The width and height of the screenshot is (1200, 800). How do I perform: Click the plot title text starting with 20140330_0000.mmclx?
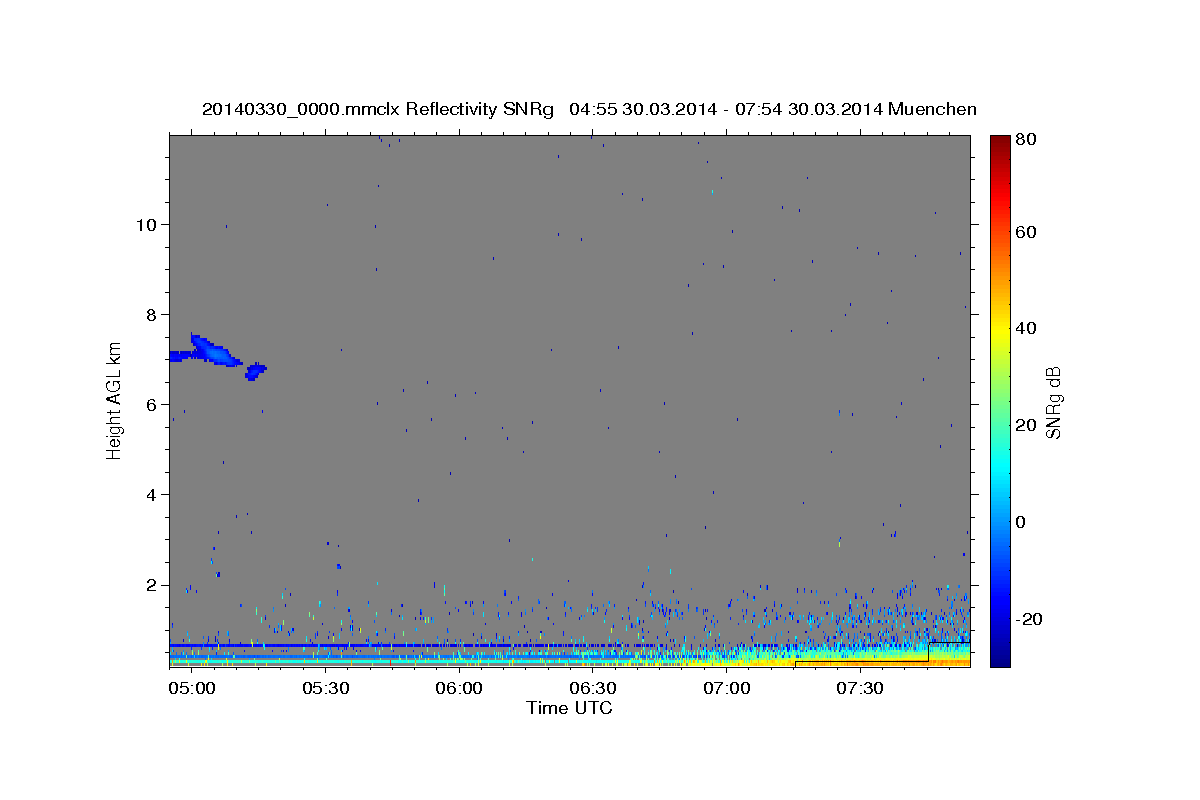tap(589, 109)
